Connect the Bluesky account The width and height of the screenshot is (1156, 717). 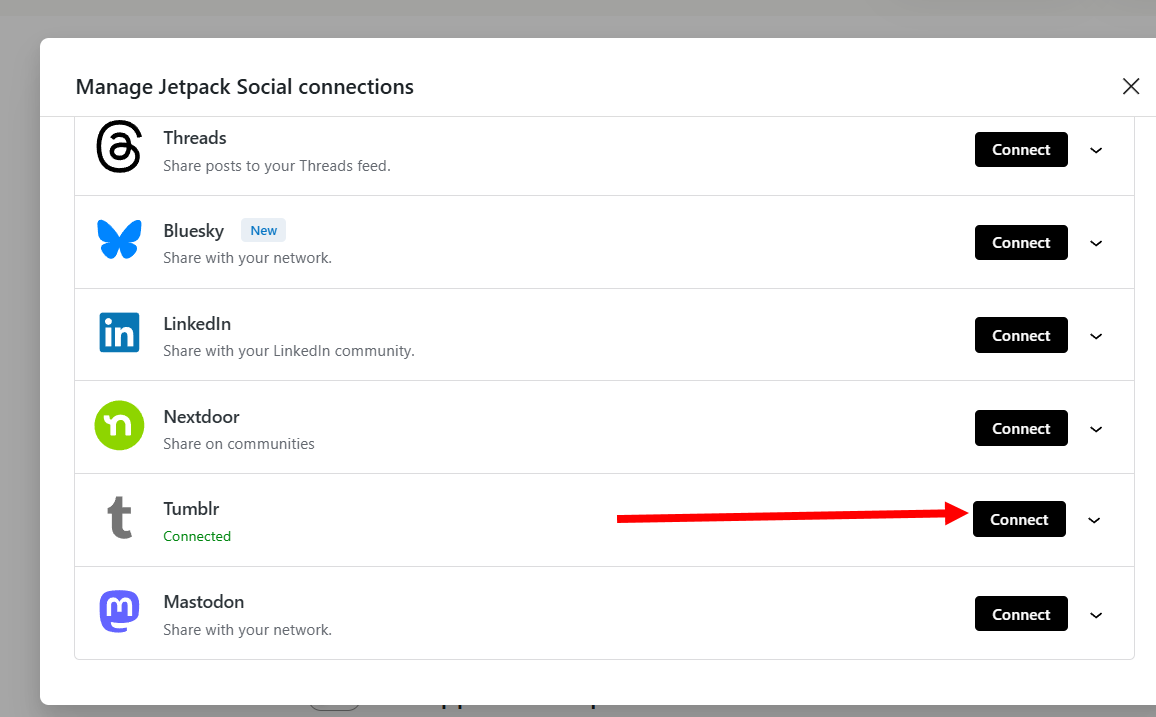point(1021,242)
